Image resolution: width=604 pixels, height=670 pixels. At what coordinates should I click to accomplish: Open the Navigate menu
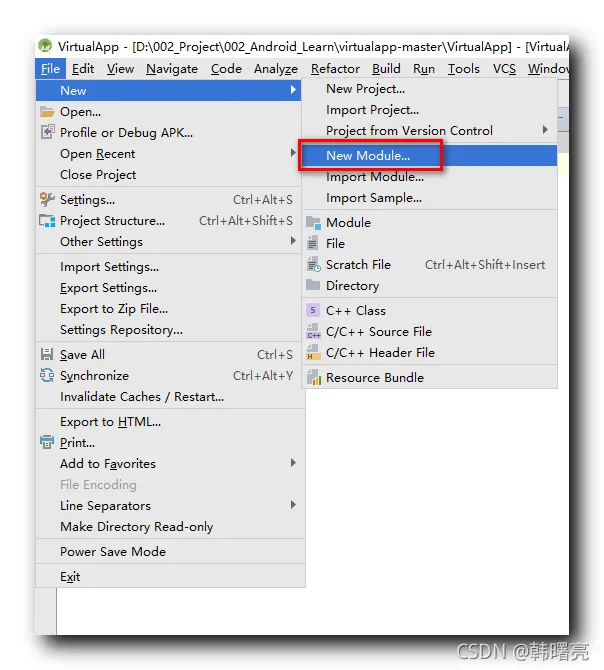(172, 69)
